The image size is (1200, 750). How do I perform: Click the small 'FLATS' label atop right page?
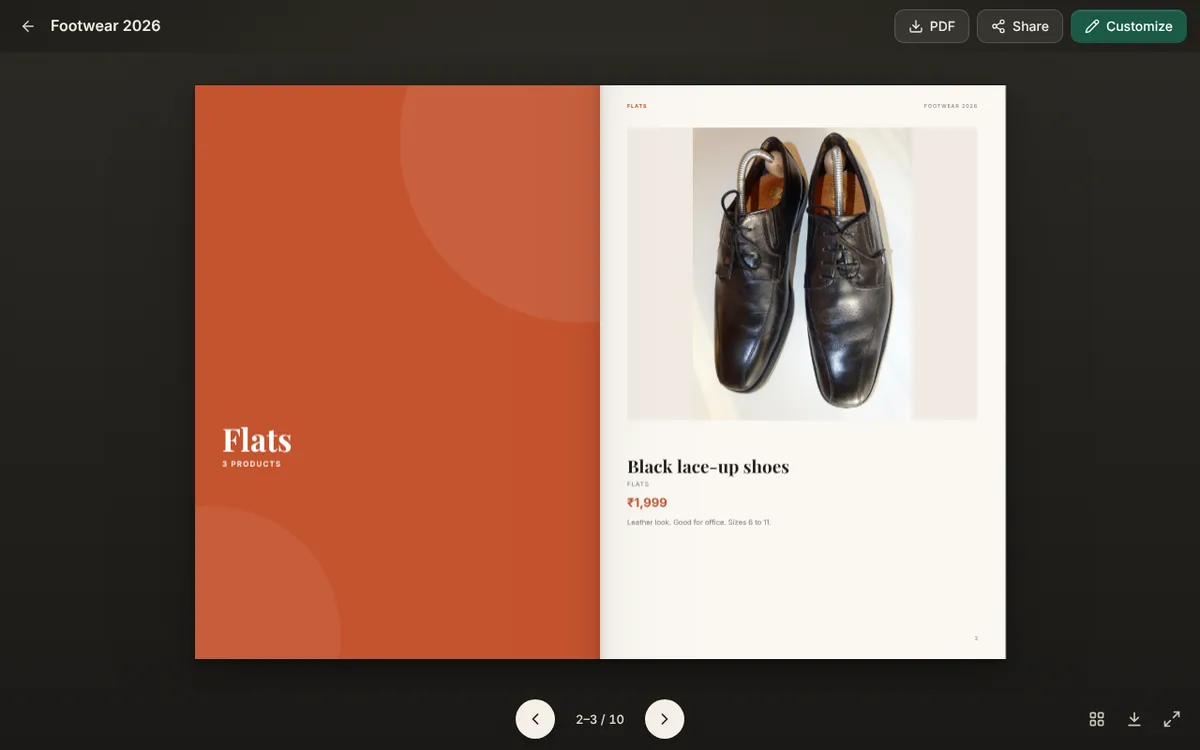637,106
